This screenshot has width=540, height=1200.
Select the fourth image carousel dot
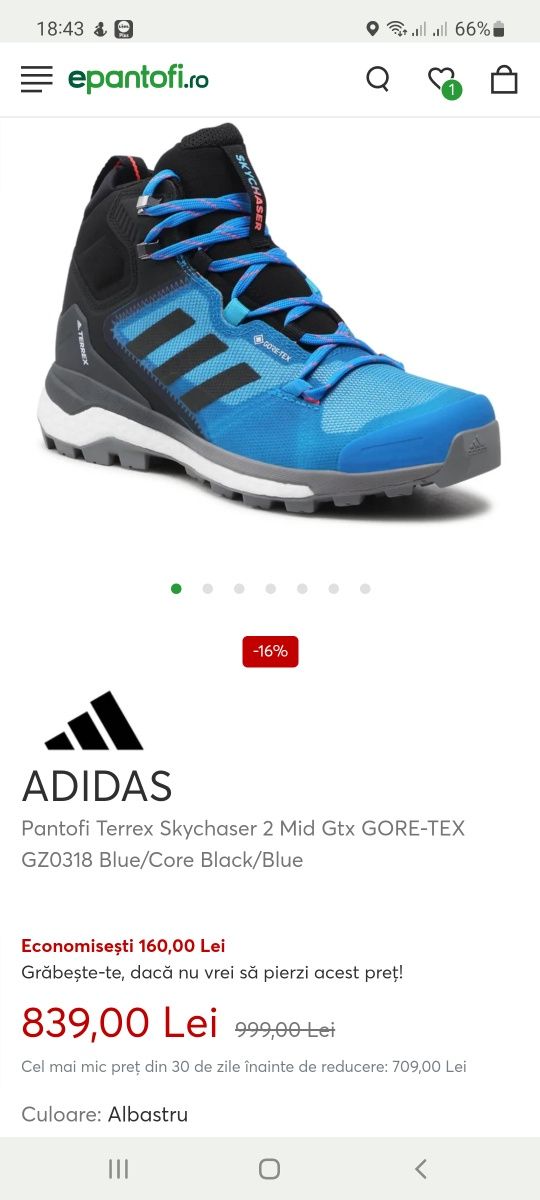click(x=271, y=589)
